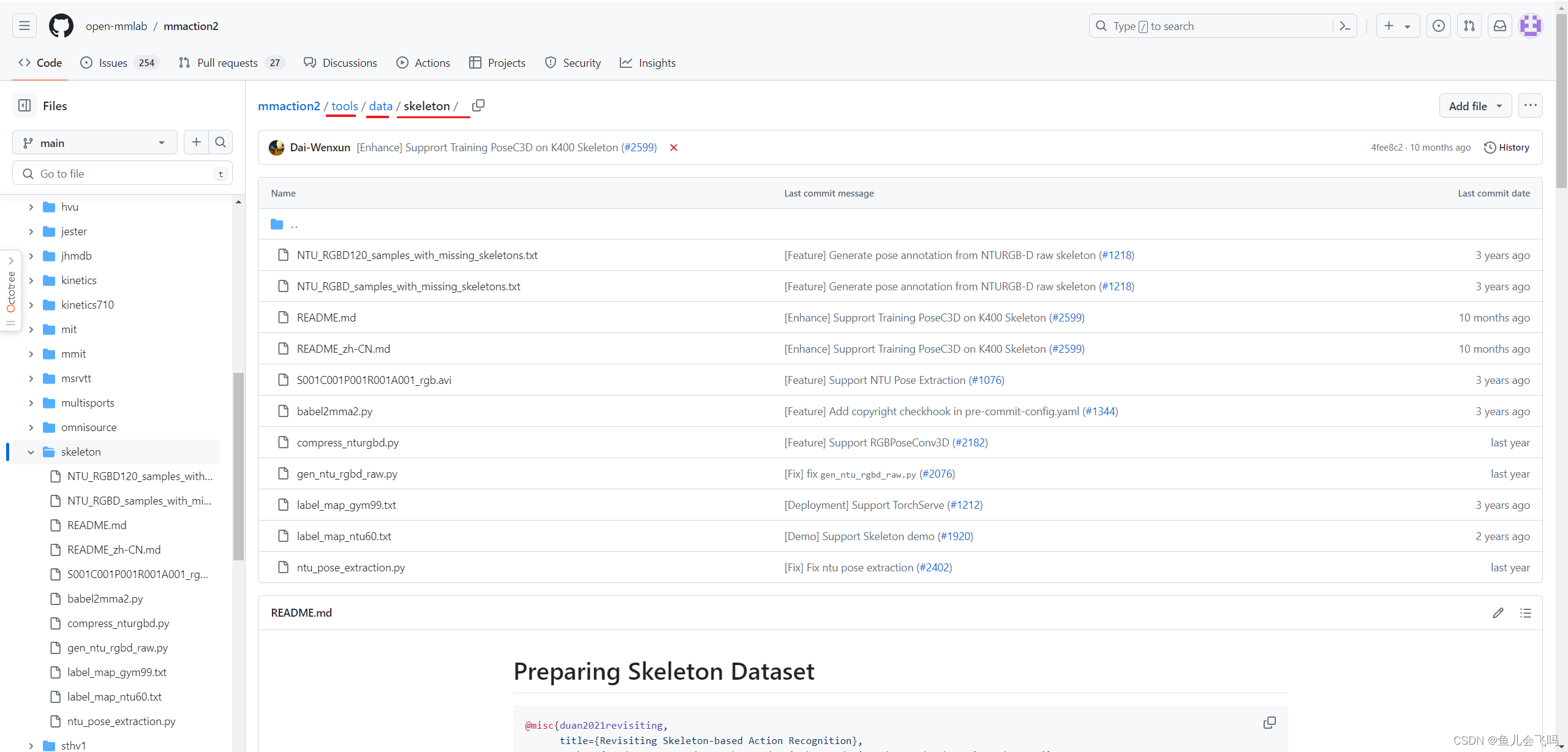1568x752 pixels.
Task: Expand the kinetics710 folder in file tree
Action: [31, 304]
